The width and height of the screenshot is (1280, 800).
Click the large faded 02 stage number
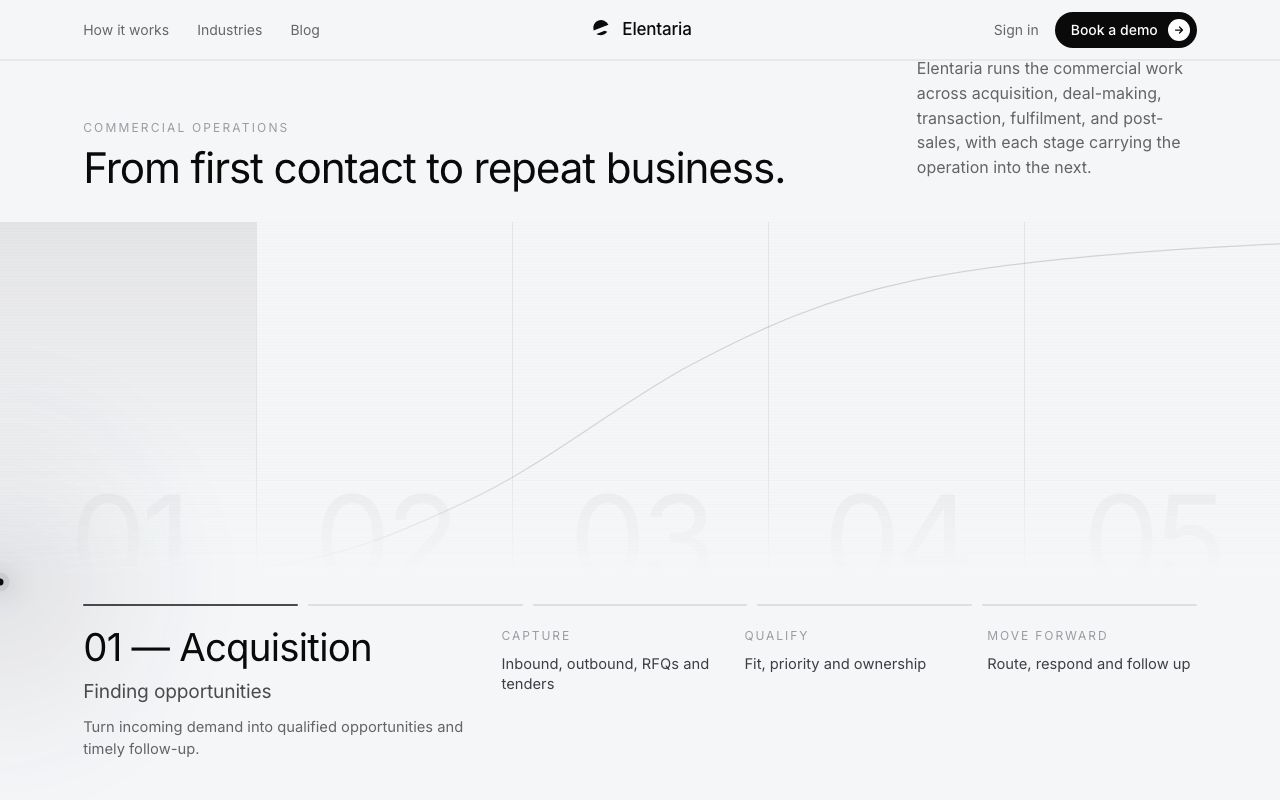coord(386,530)
